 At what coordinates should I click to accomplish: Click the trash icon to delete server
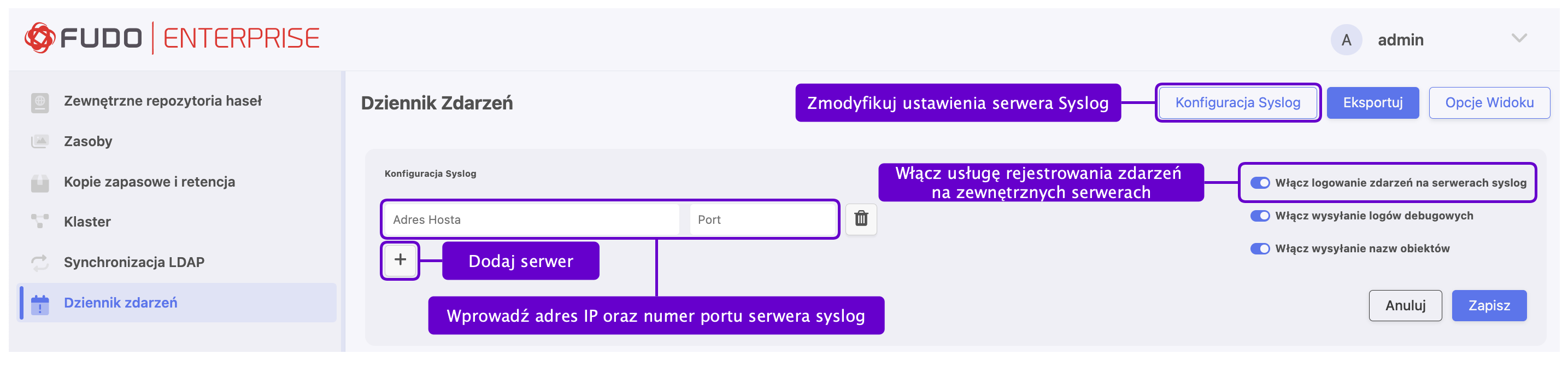(x=861, y=219)
